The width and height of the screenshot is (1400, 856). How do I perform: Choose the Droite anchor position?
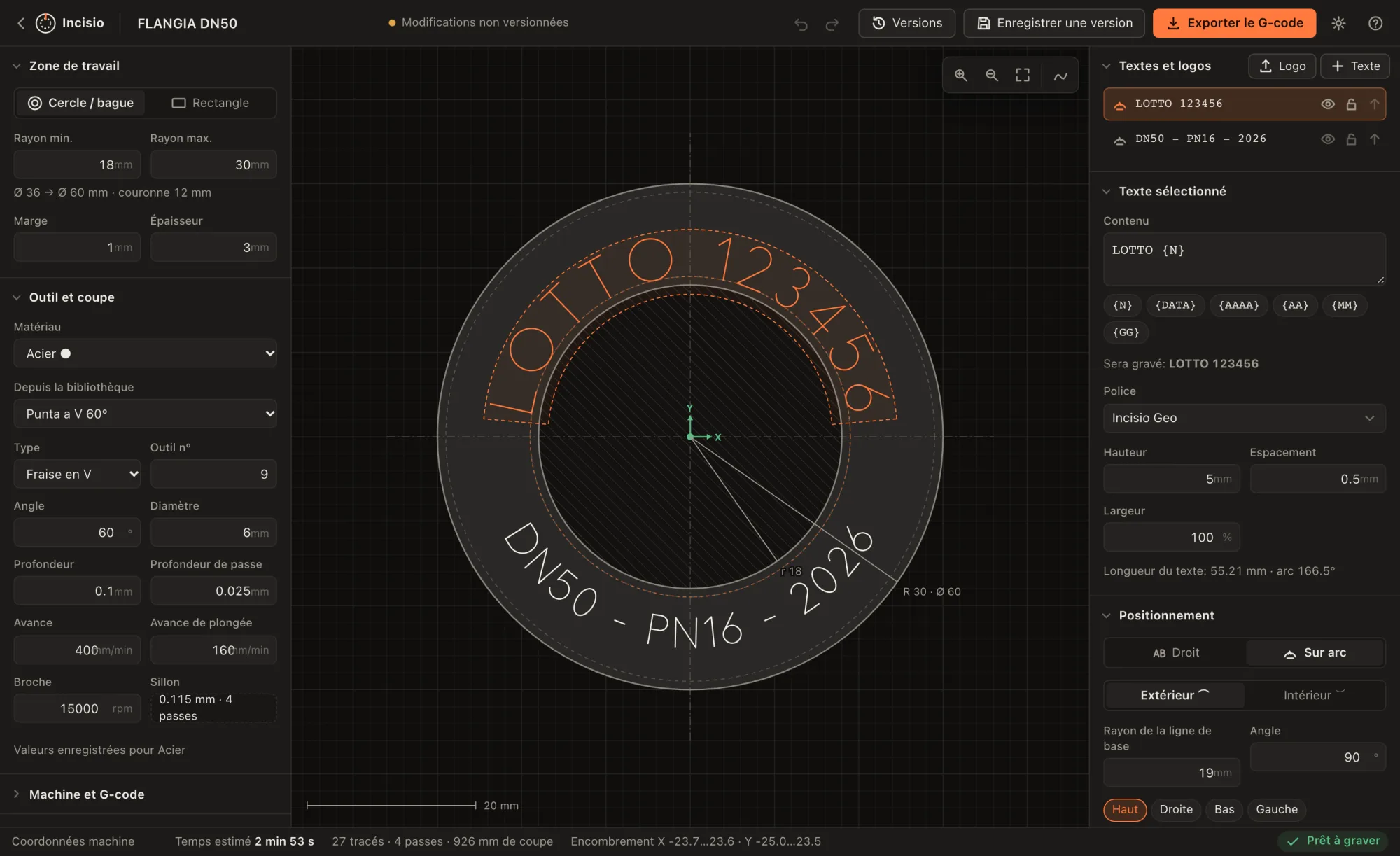point(1176,809)
